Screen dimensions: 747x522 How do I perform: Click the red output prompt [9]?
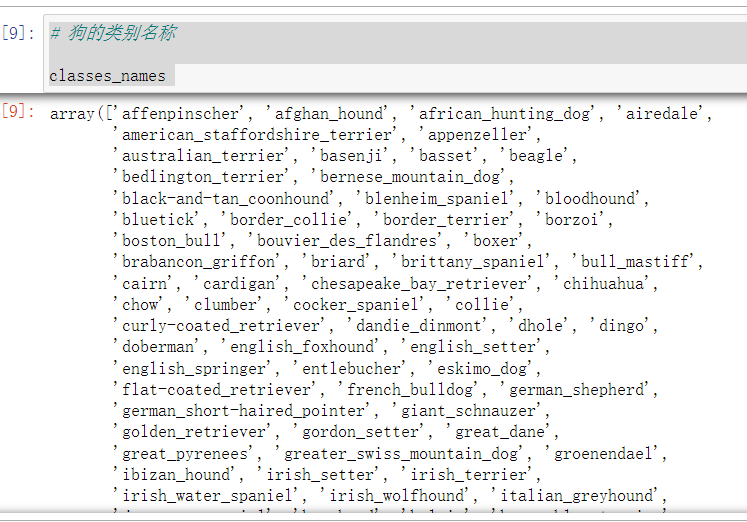click(18, 111)
